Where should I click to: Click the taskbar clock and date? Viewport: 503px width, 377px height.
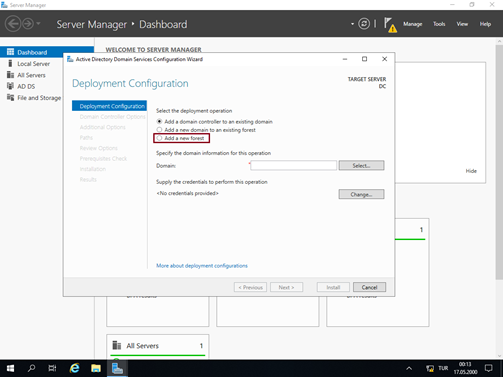pyautogui.click(x=465, y=368)
